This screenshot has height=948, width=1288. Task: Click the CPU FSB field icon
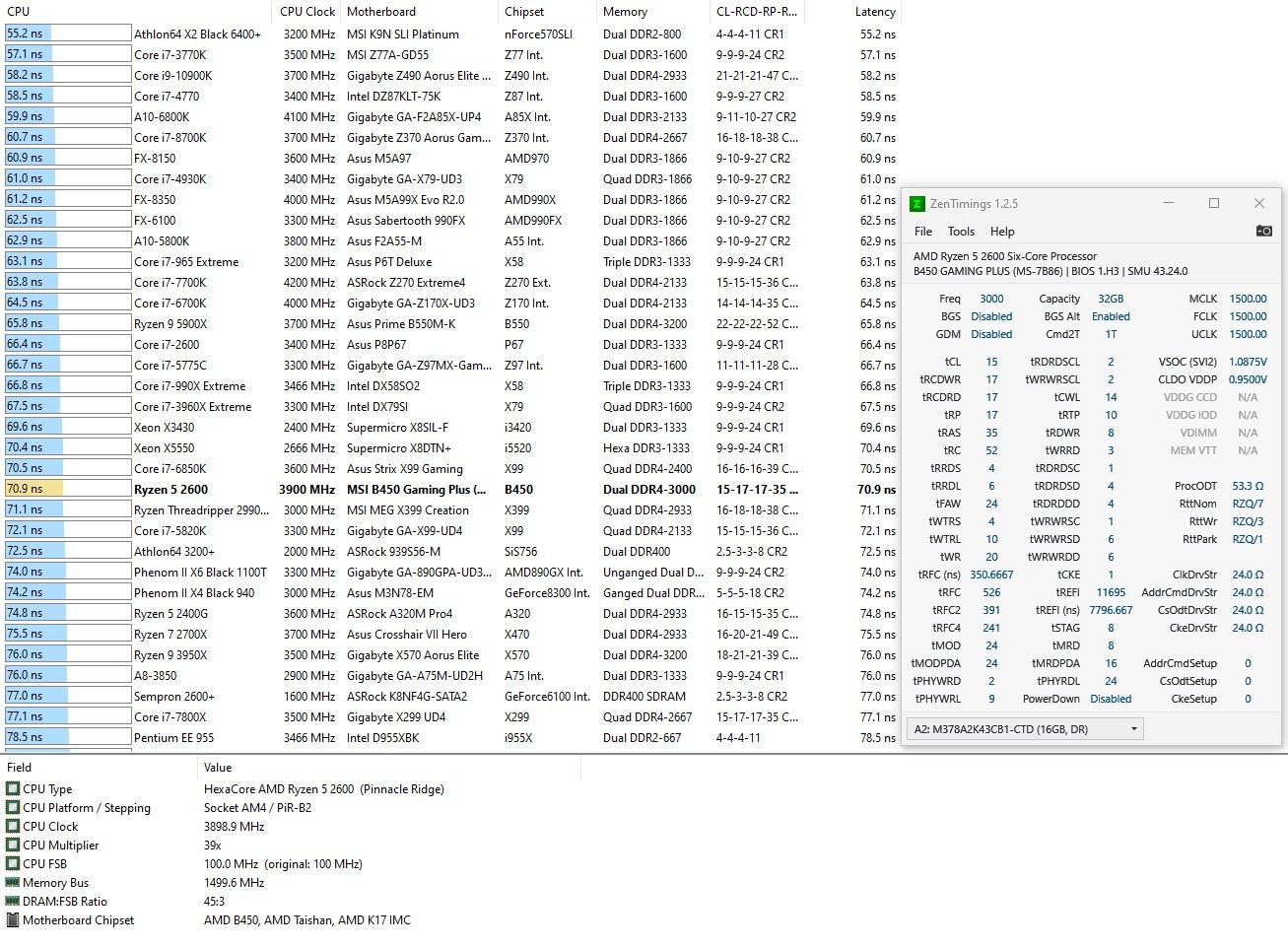coord(13,863)
